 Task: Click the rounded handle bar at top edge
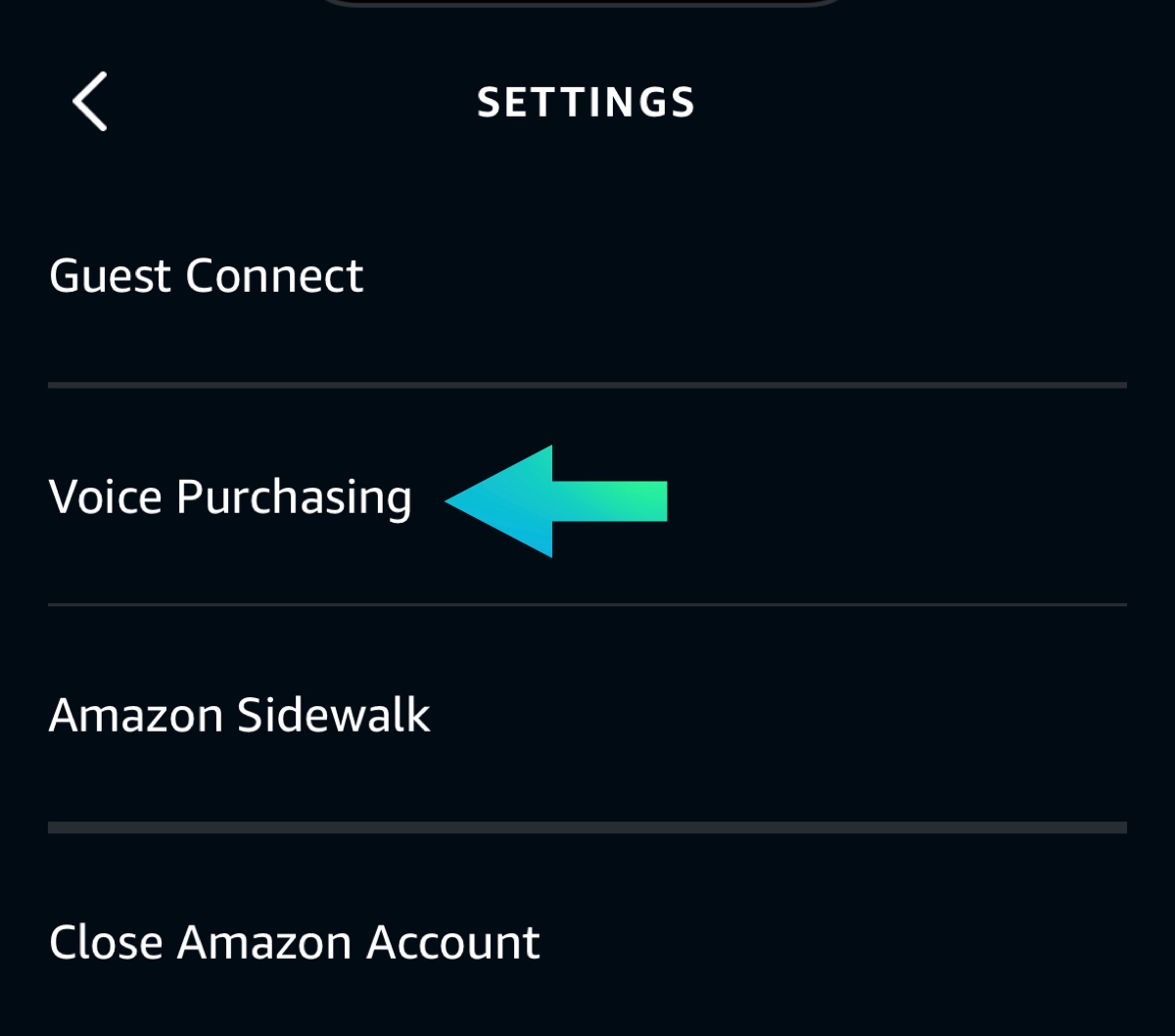(x=583, y=3)
